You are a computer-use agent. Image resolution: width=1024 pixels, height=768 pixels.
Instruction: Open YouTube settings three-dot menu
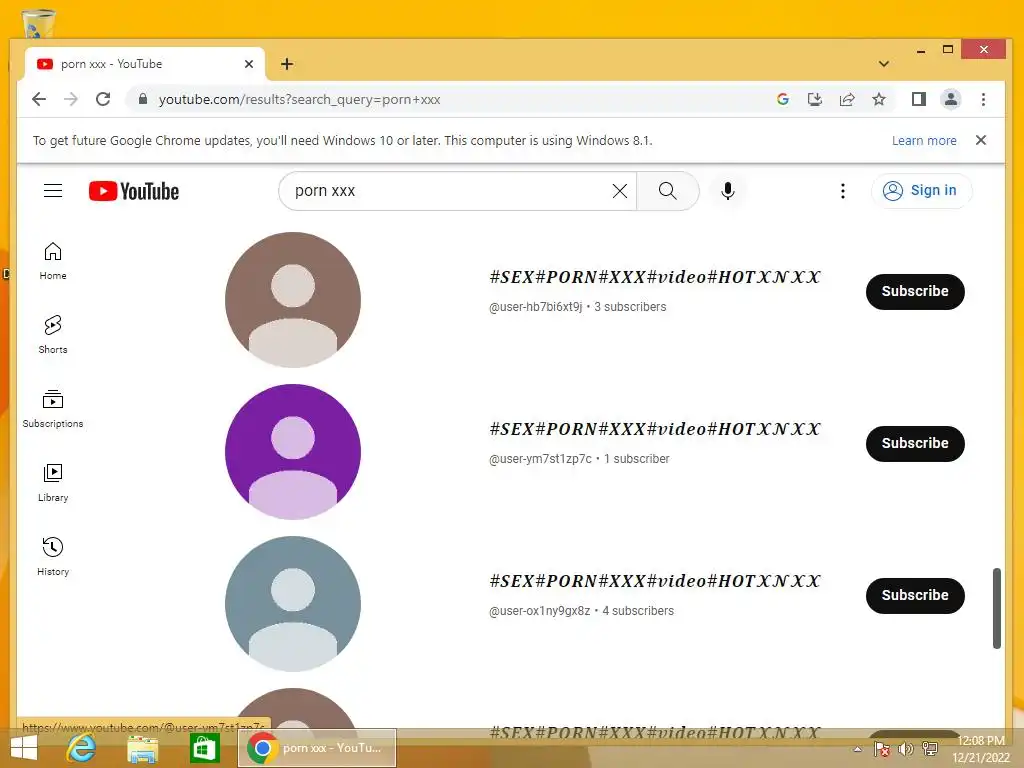pyautogui.click(x=842, y=191)
